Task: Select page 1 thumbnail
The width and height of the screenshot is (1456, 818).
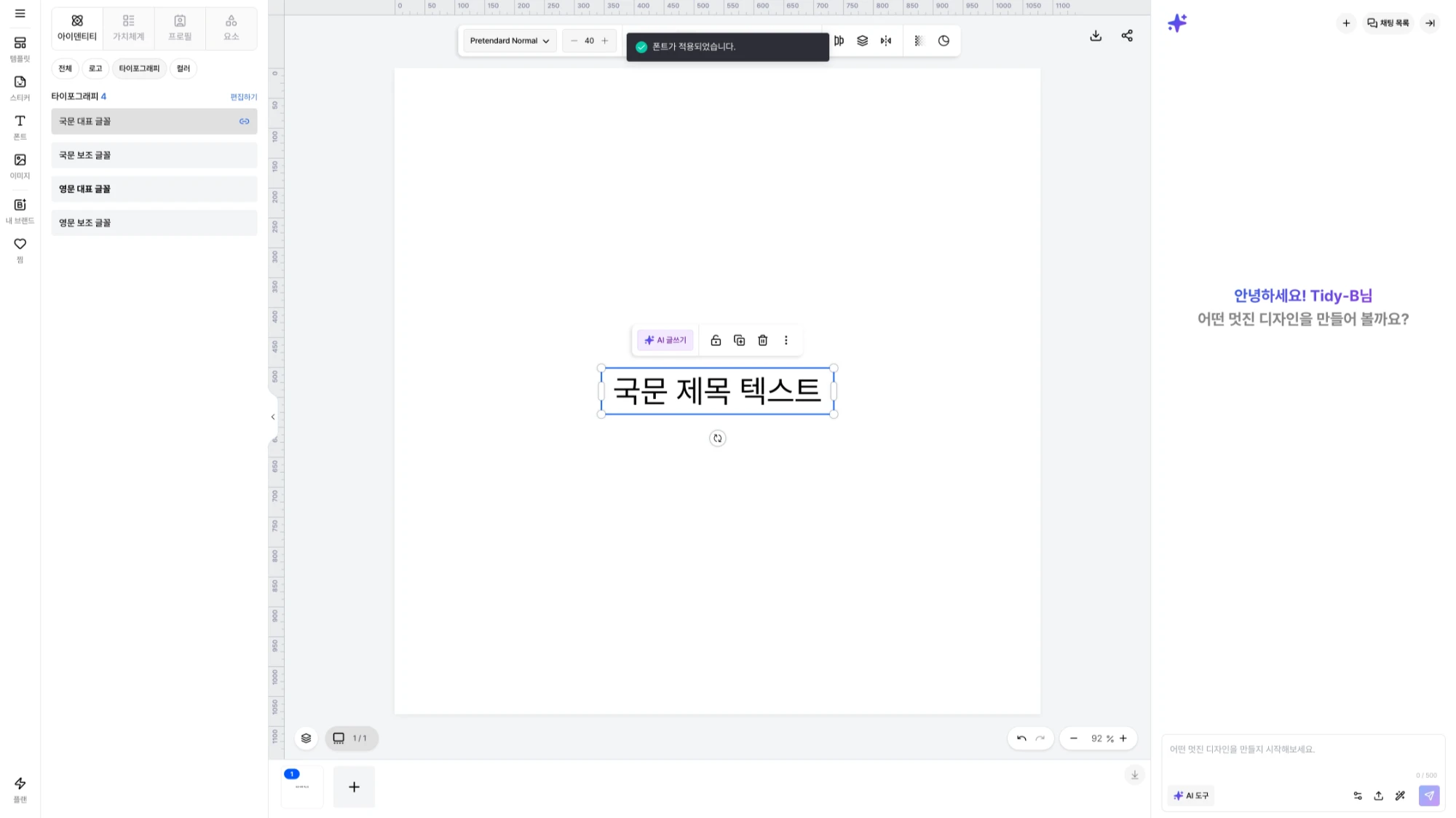Action: pyautogui.click(x=302, y=787)
